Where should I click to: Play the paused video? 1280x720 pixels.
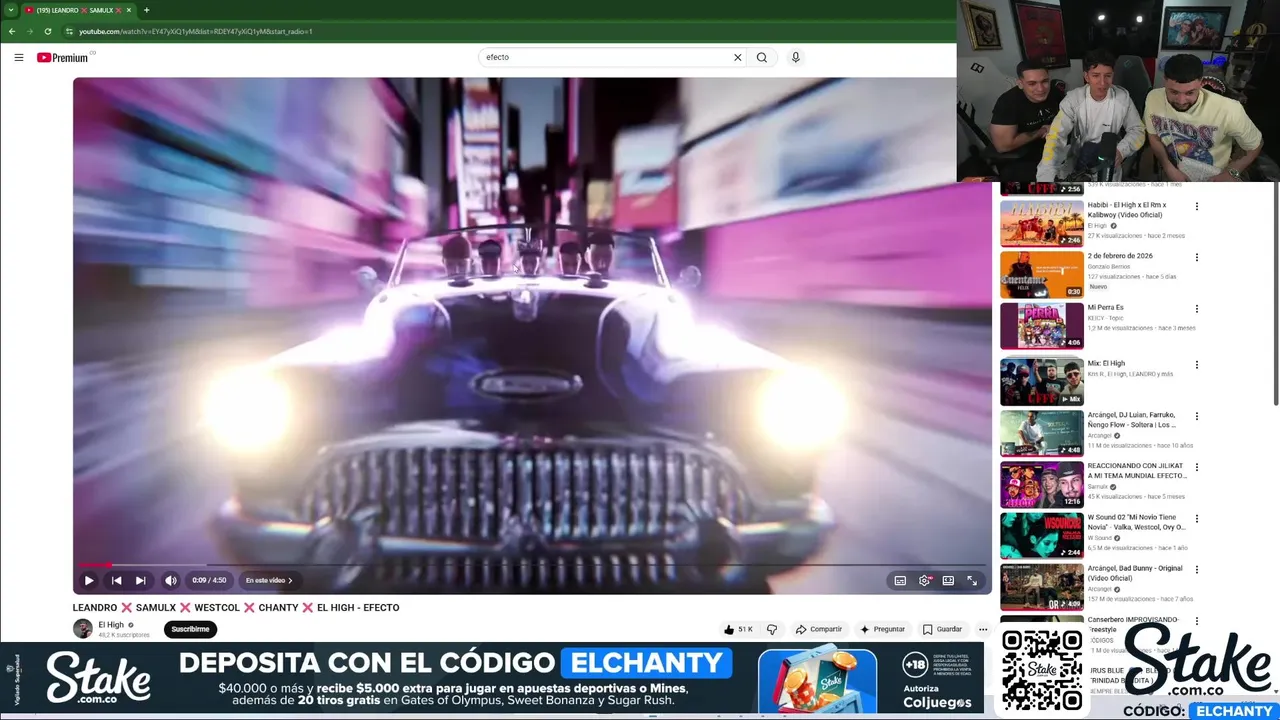pos(89,580)
